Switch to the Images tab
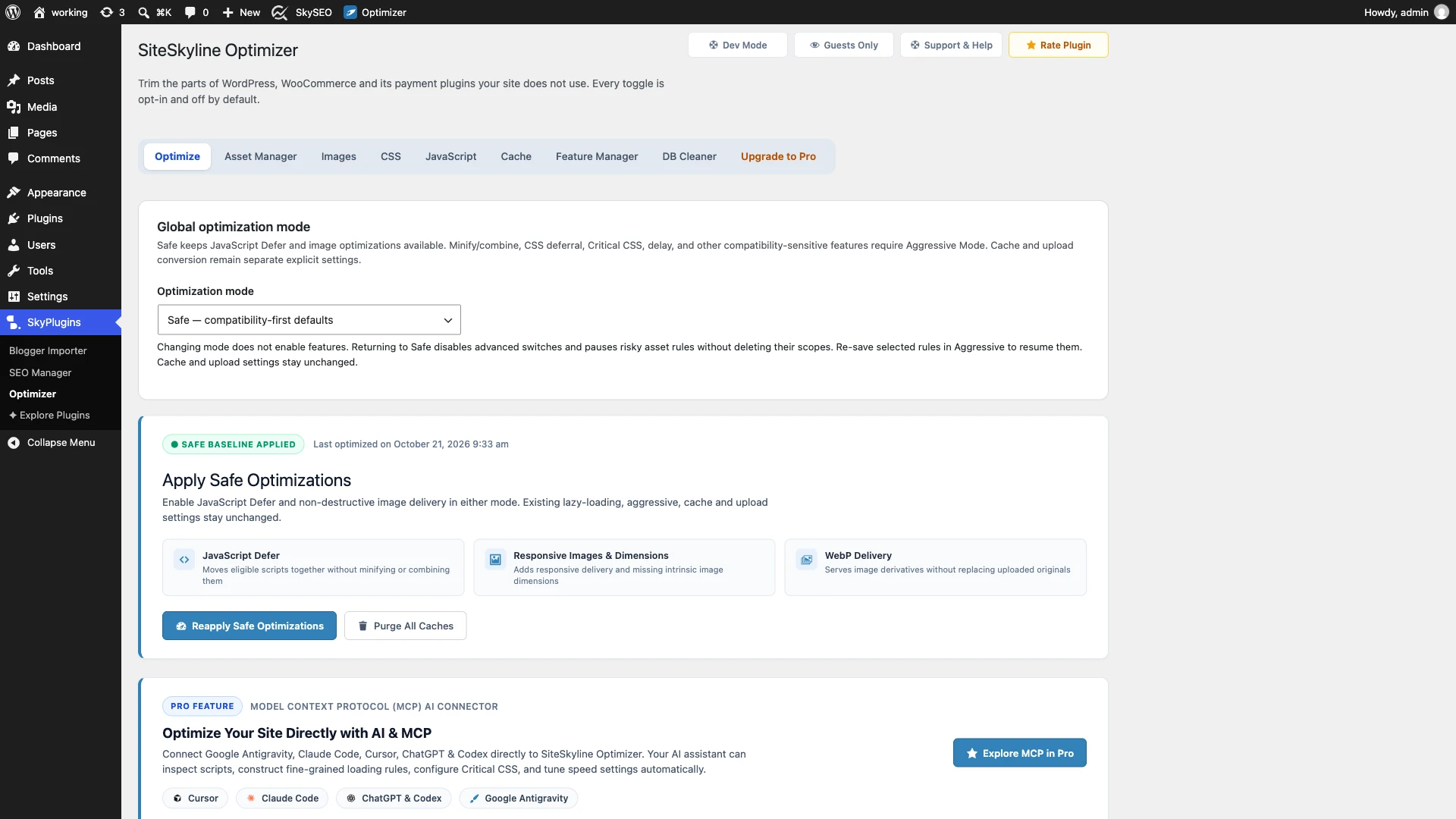This screenshot has height=819, width=1456. click(x=338, y=156)
